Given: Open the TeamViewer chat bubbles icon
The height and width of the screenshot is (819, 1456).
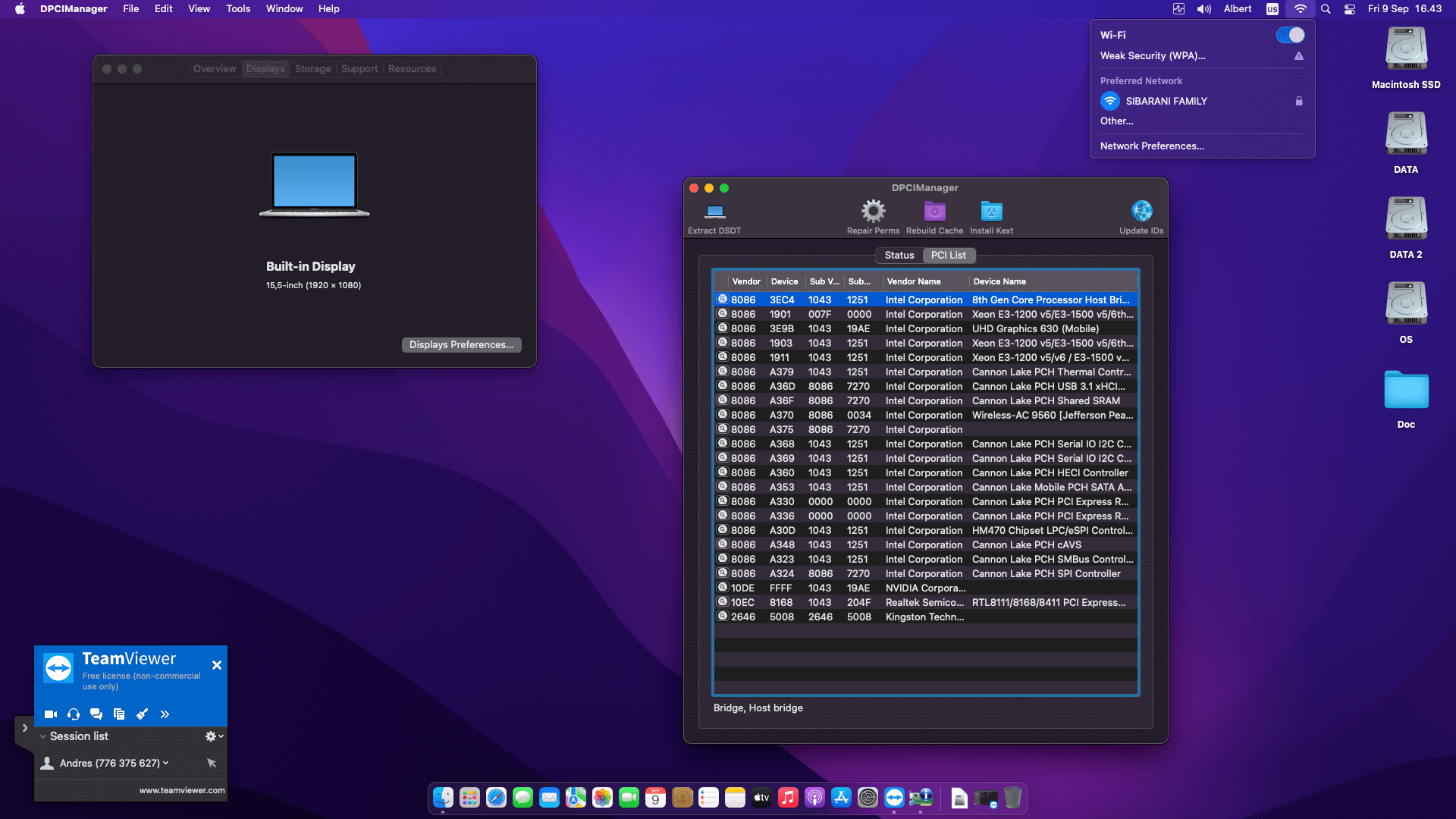Looking at the screenshot, I should 96,714.
